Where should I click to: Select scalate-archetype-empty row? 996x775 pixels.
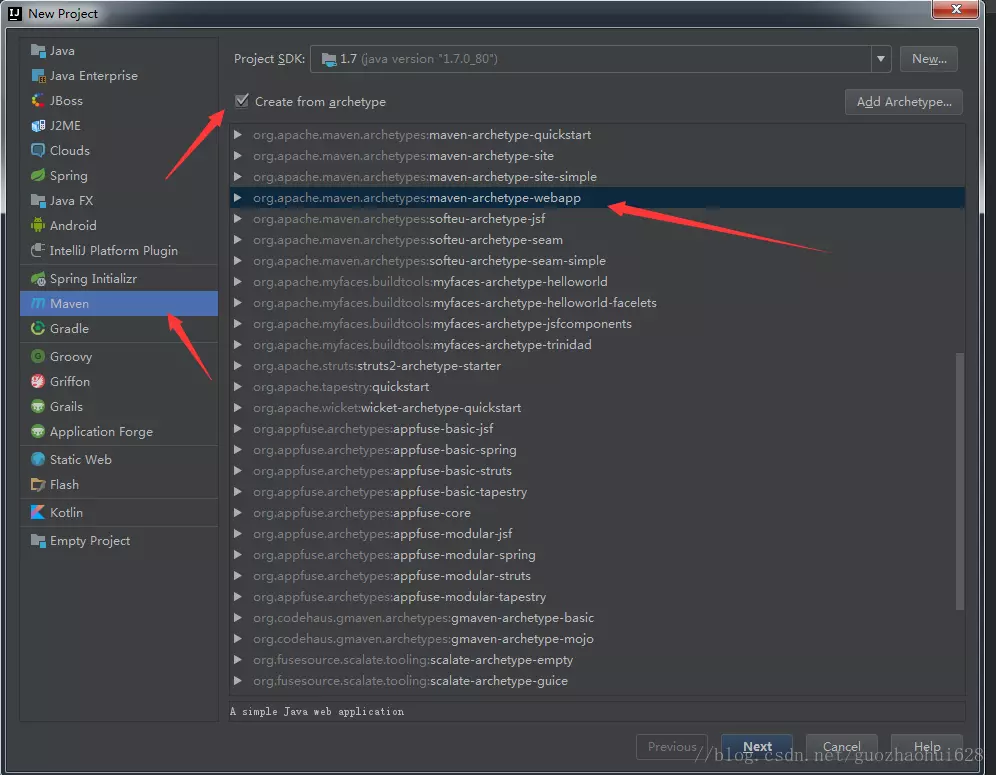pos(597,659)
